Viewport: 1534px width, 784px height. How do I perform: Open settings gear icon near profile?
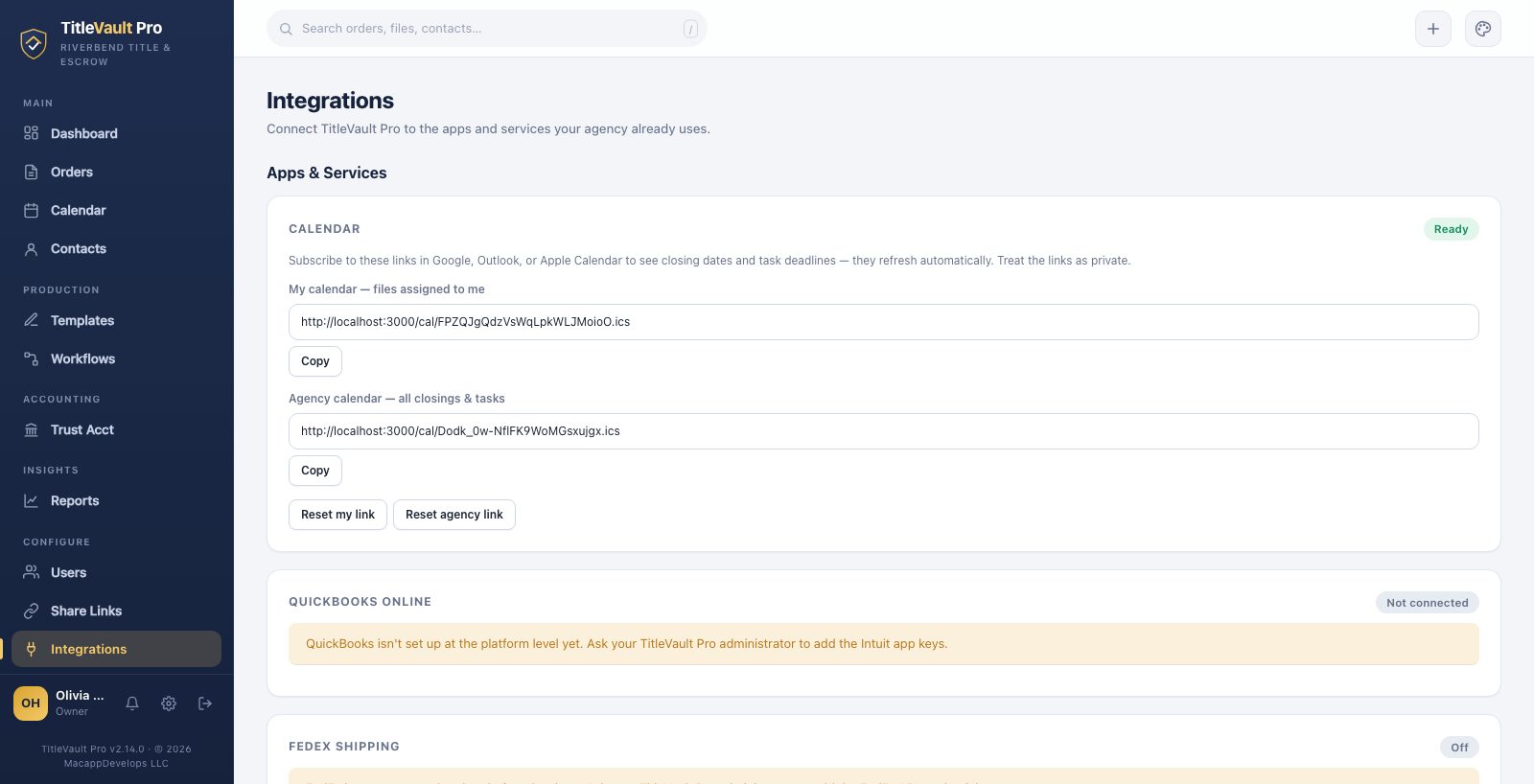[x=169, y=703]
